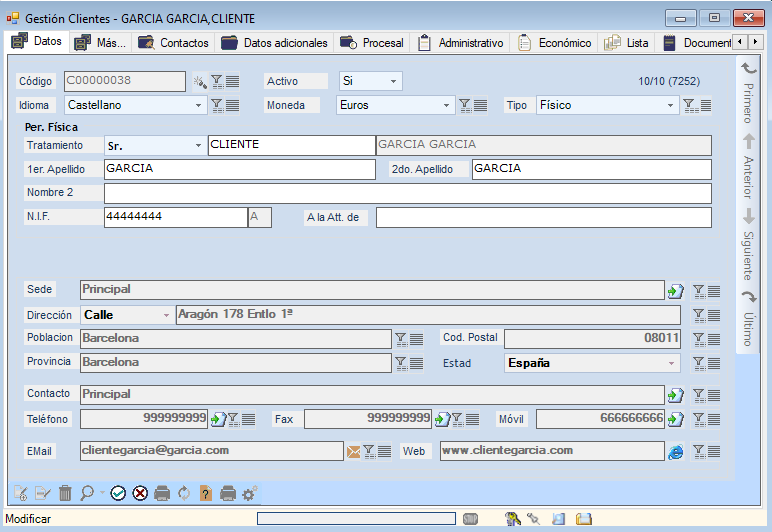Screen dimensions: 772x532
Task: Switch to the Contactos tab
Action: 174,43
